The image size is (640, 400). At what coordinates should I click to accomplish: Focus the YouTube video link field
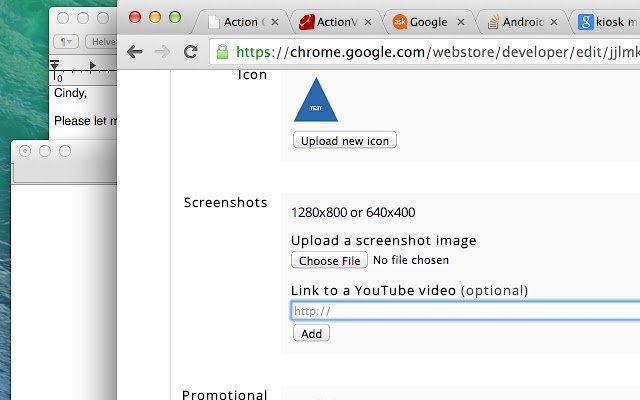point(465,311)
